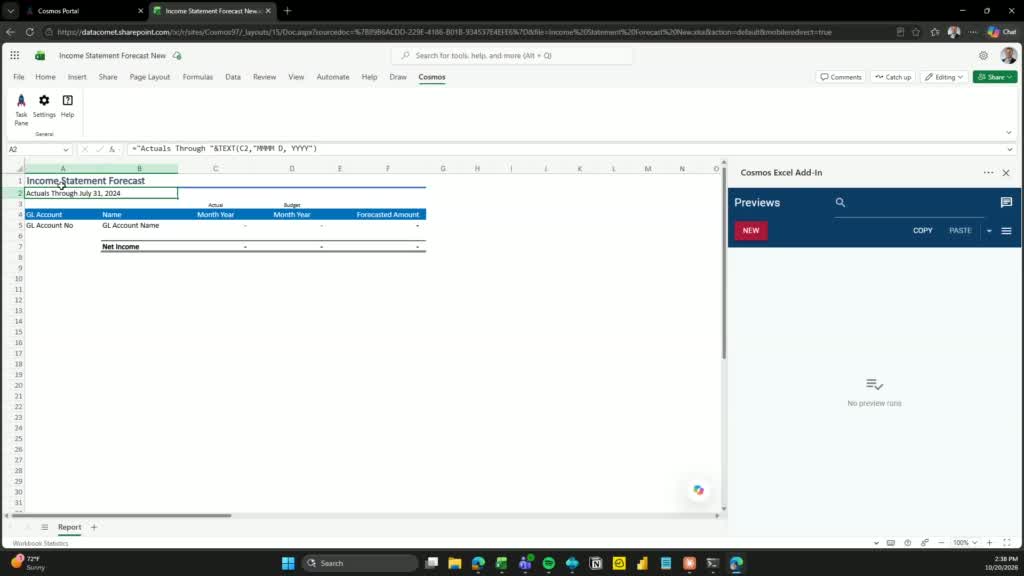Screen dimensions: 1024x576
Task: Open the Copilot Chat button in browser
Action: (x=1002, y=31)
